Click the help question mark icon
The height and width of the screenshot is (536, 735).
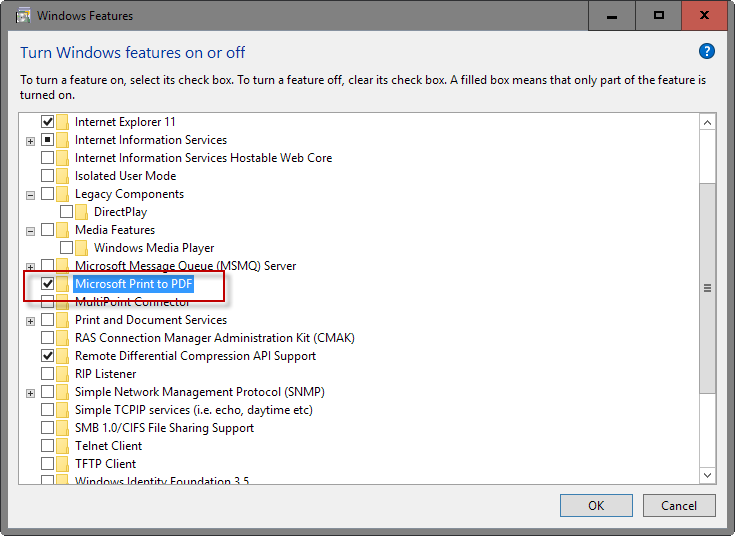[706, 52]
